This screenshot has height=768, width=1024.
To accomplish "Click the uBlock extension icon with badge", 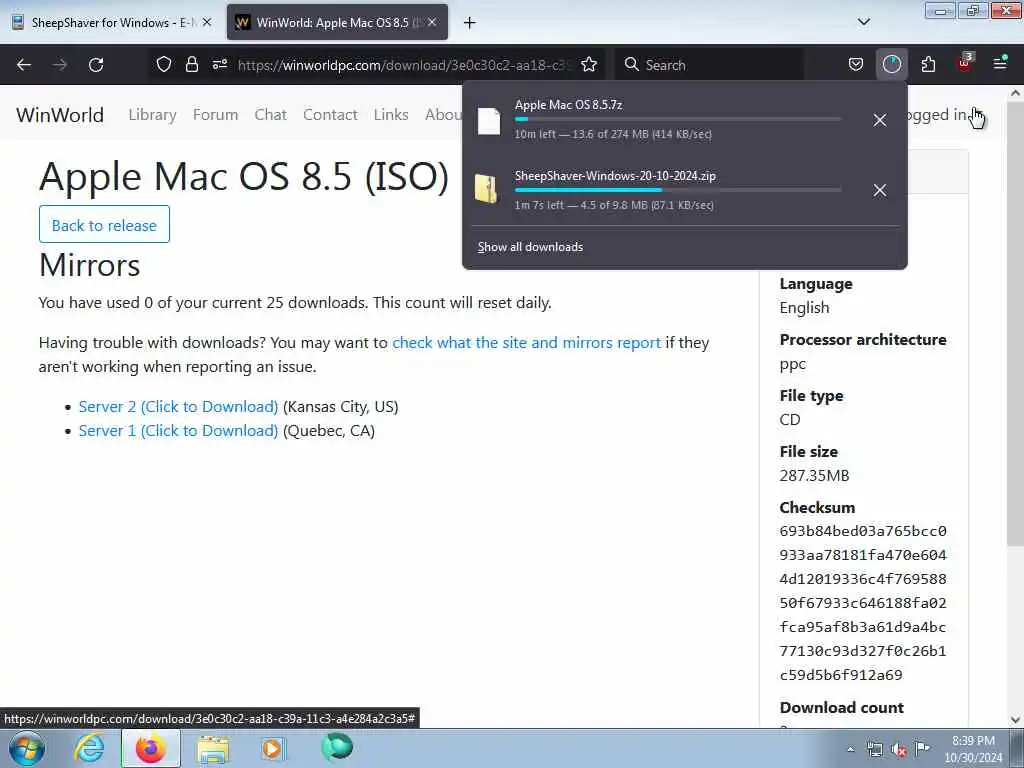I will 965,63.
